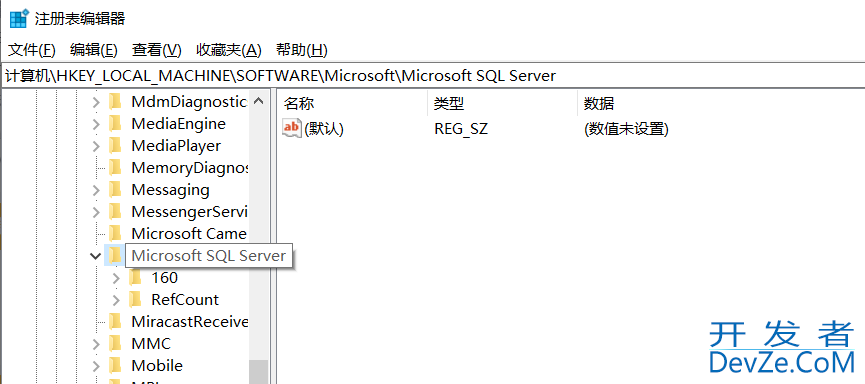
Task: Open the 收藏夹(A) menu
Action: [x=228, y=50]
